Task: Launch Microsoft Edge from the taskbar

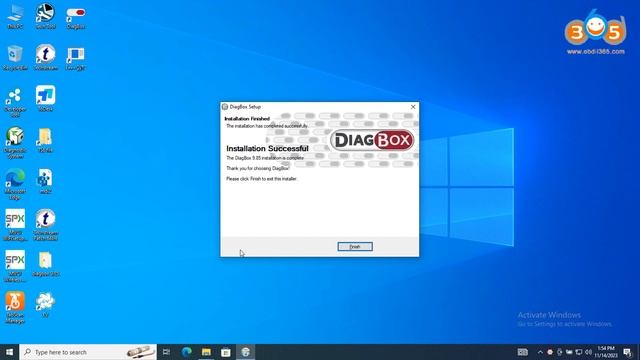Action: [x=187, y=352]
